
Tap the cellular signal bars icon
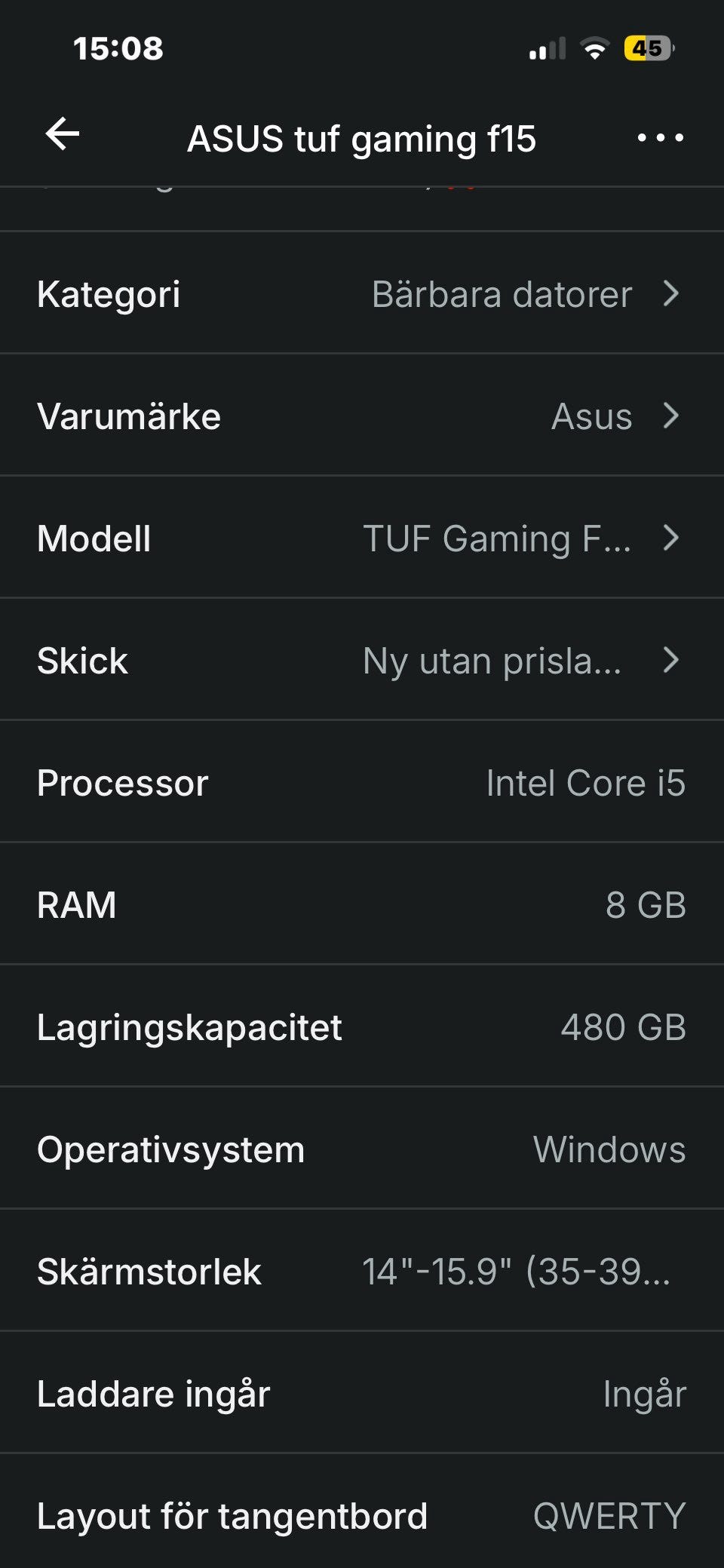547,50
